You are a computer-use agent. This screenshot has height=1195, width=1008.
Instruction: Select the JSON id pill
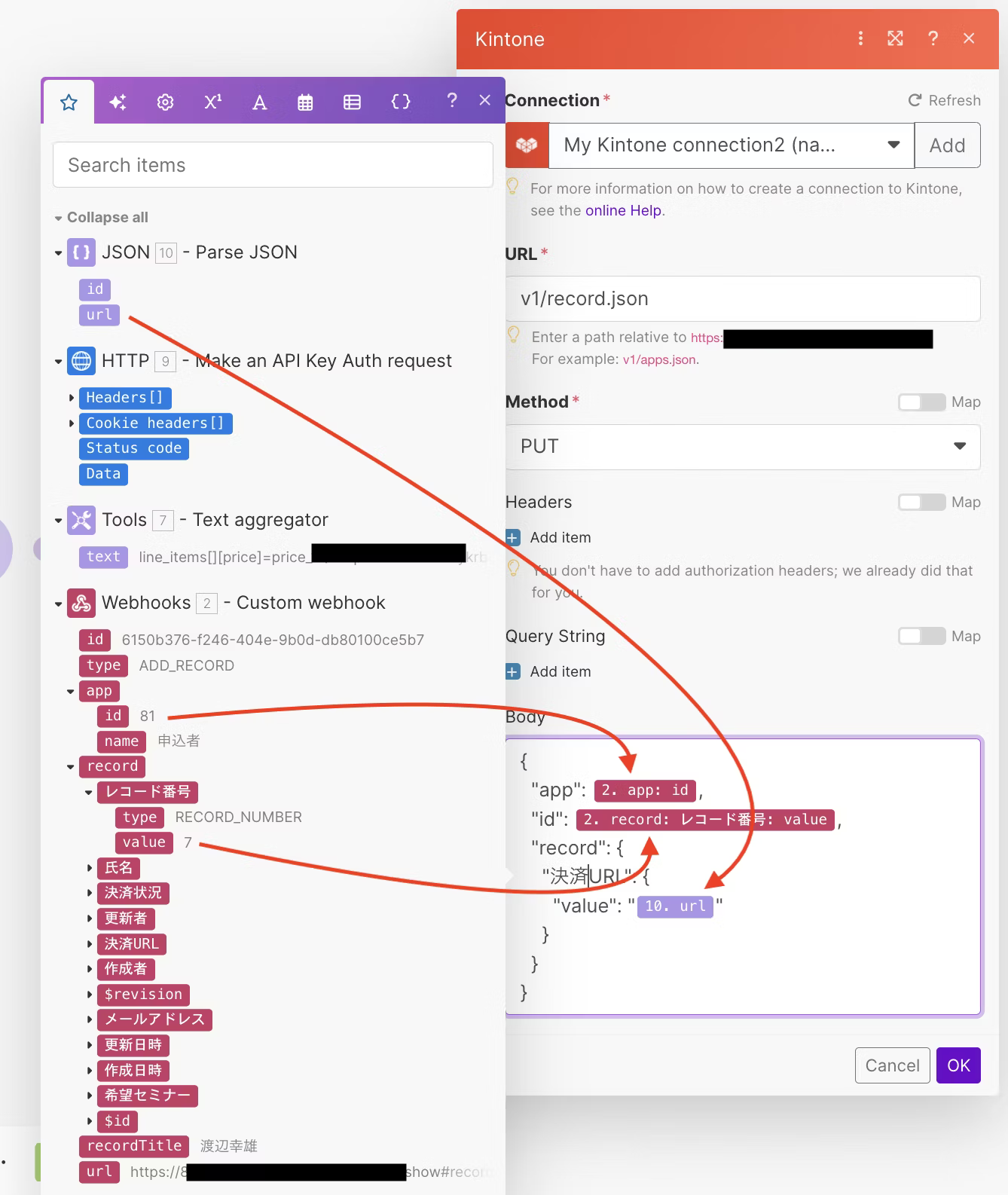click(x=95, y=289)
